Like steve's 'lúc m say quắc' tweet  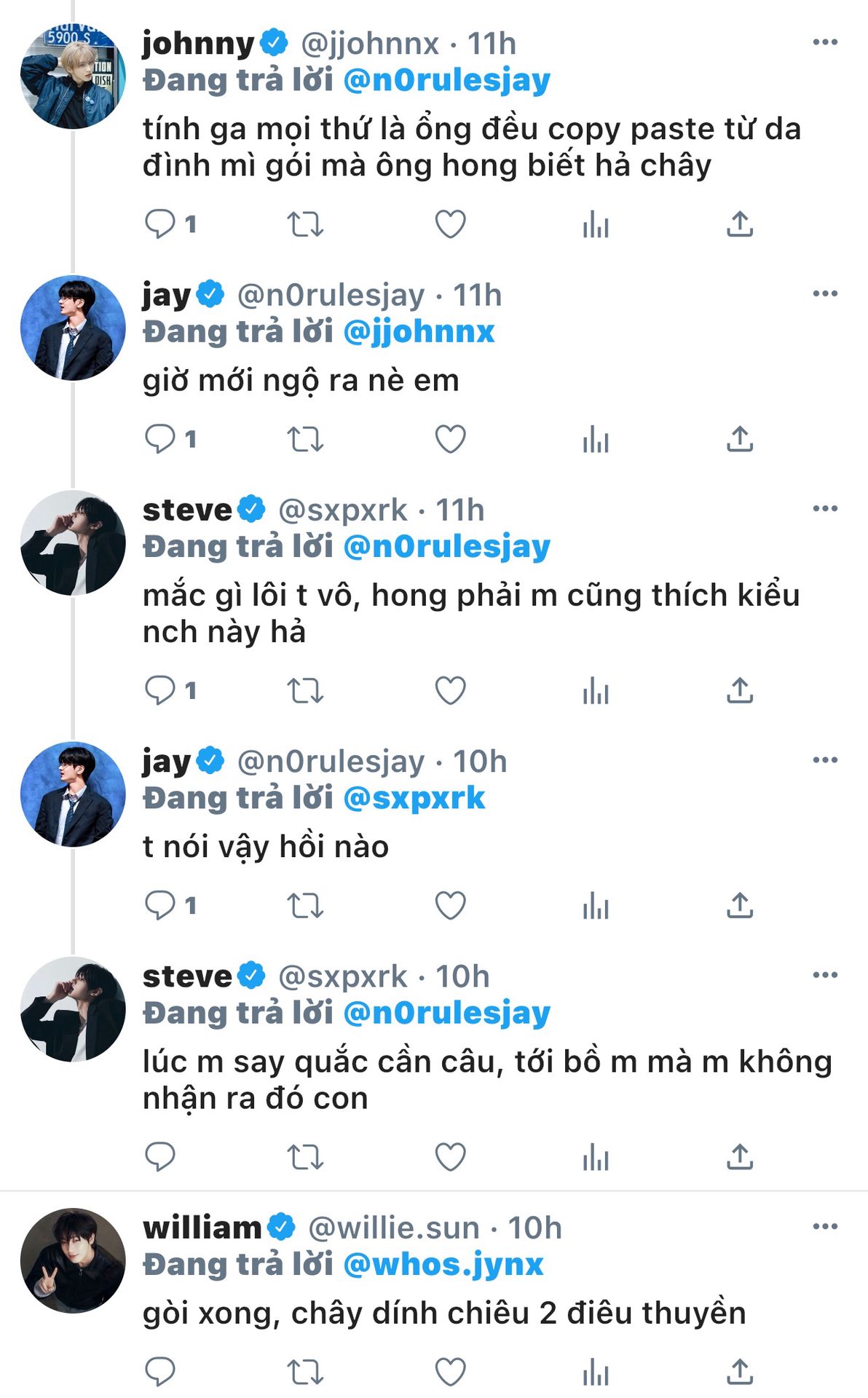450,1156
